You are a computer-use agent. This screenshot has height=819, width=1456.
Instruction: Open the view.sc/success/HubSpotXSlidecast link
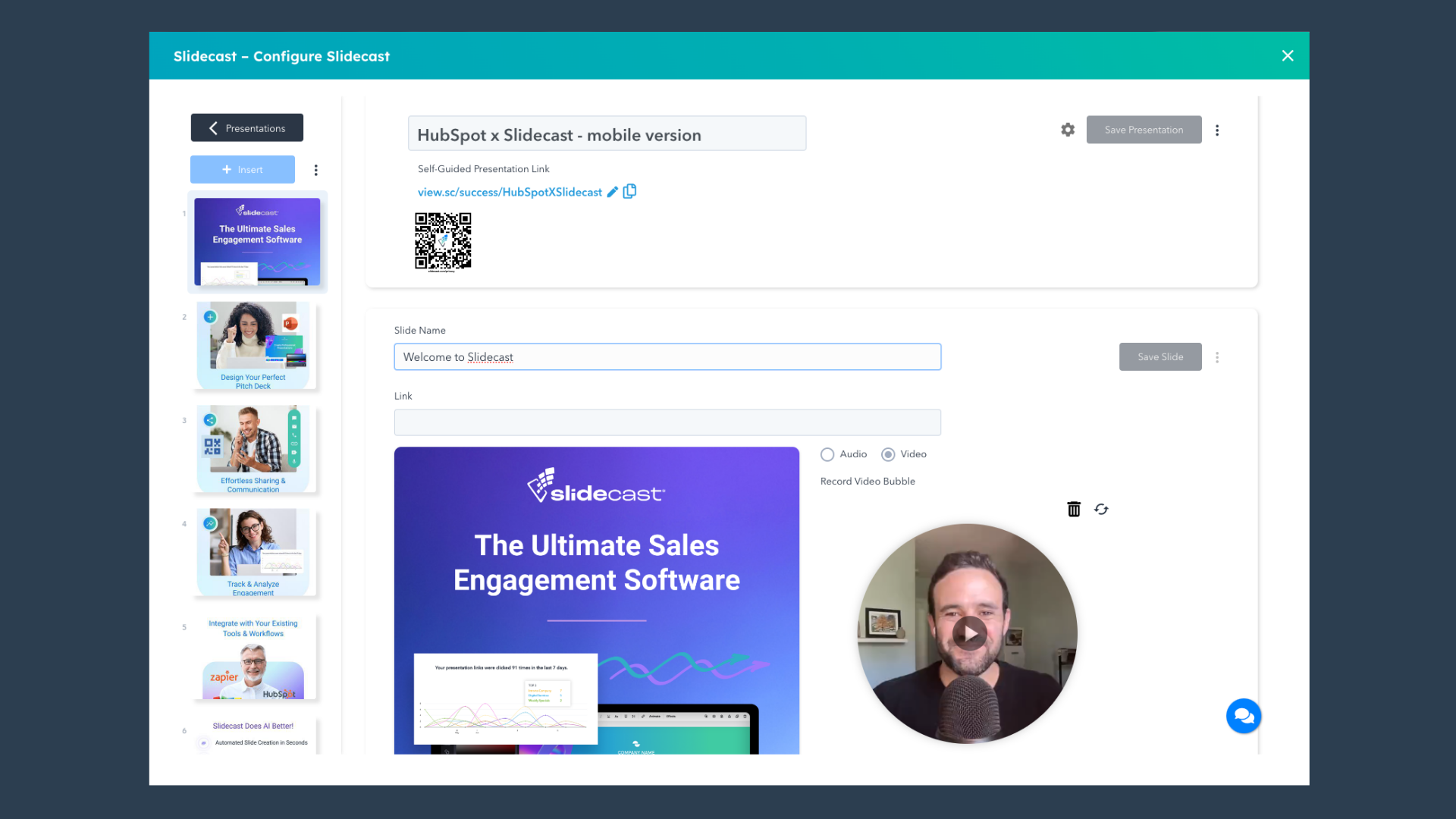pos(510,192)
